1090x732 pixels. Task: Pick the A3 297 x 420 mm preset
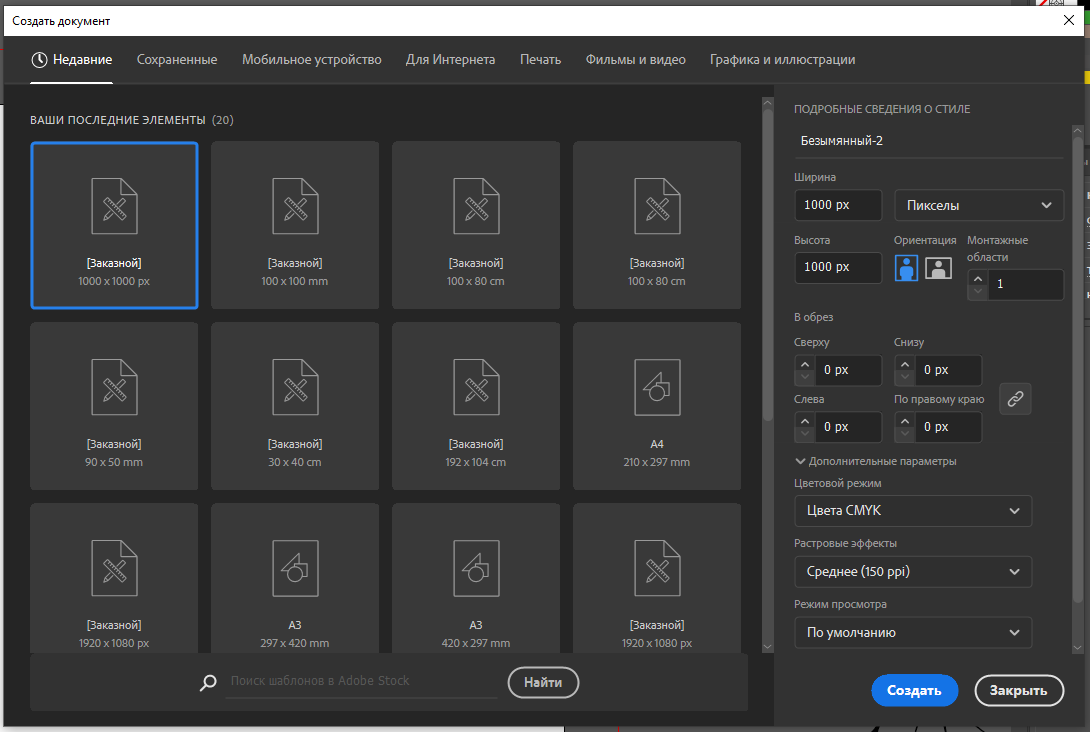click(x=295, y=578)
